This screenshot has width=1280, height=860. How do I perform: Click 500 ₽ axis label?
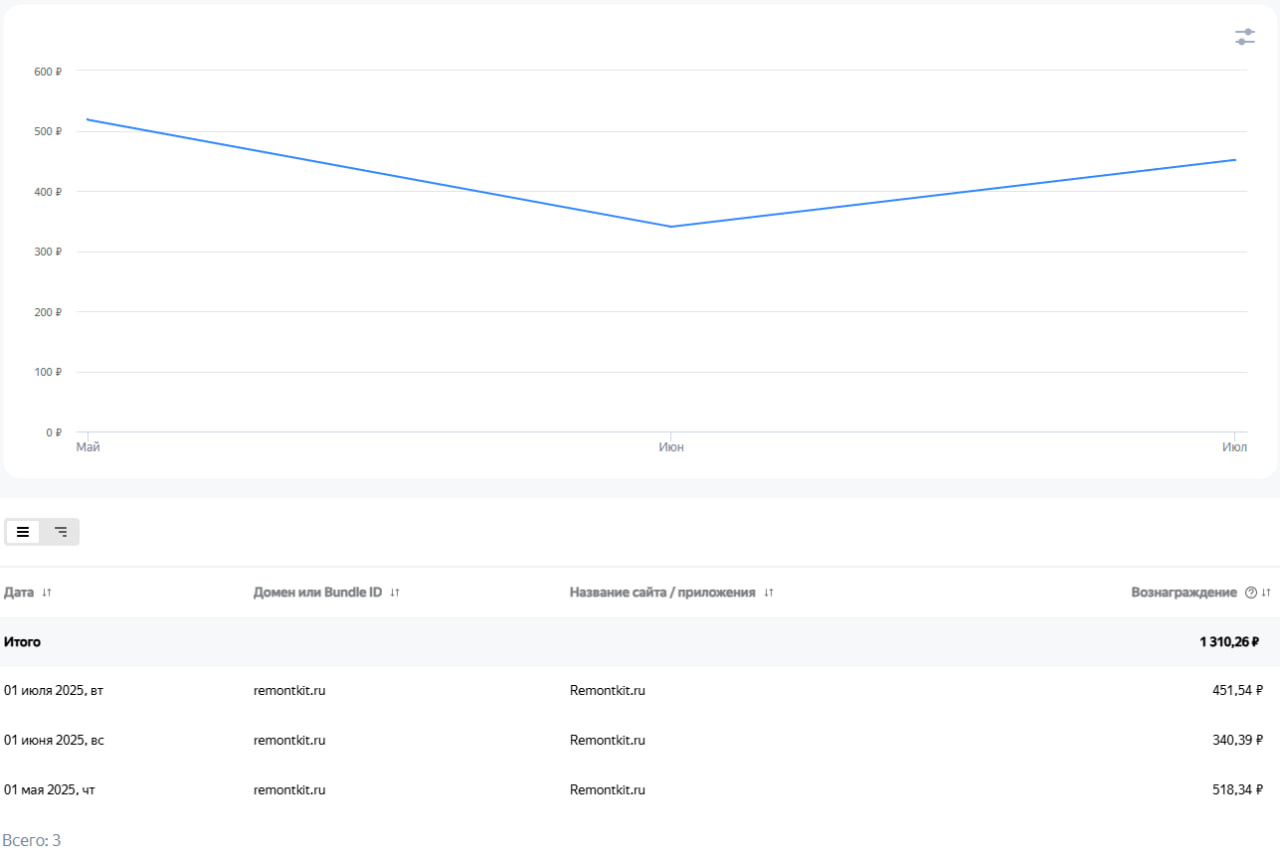(x=48, y=131)
